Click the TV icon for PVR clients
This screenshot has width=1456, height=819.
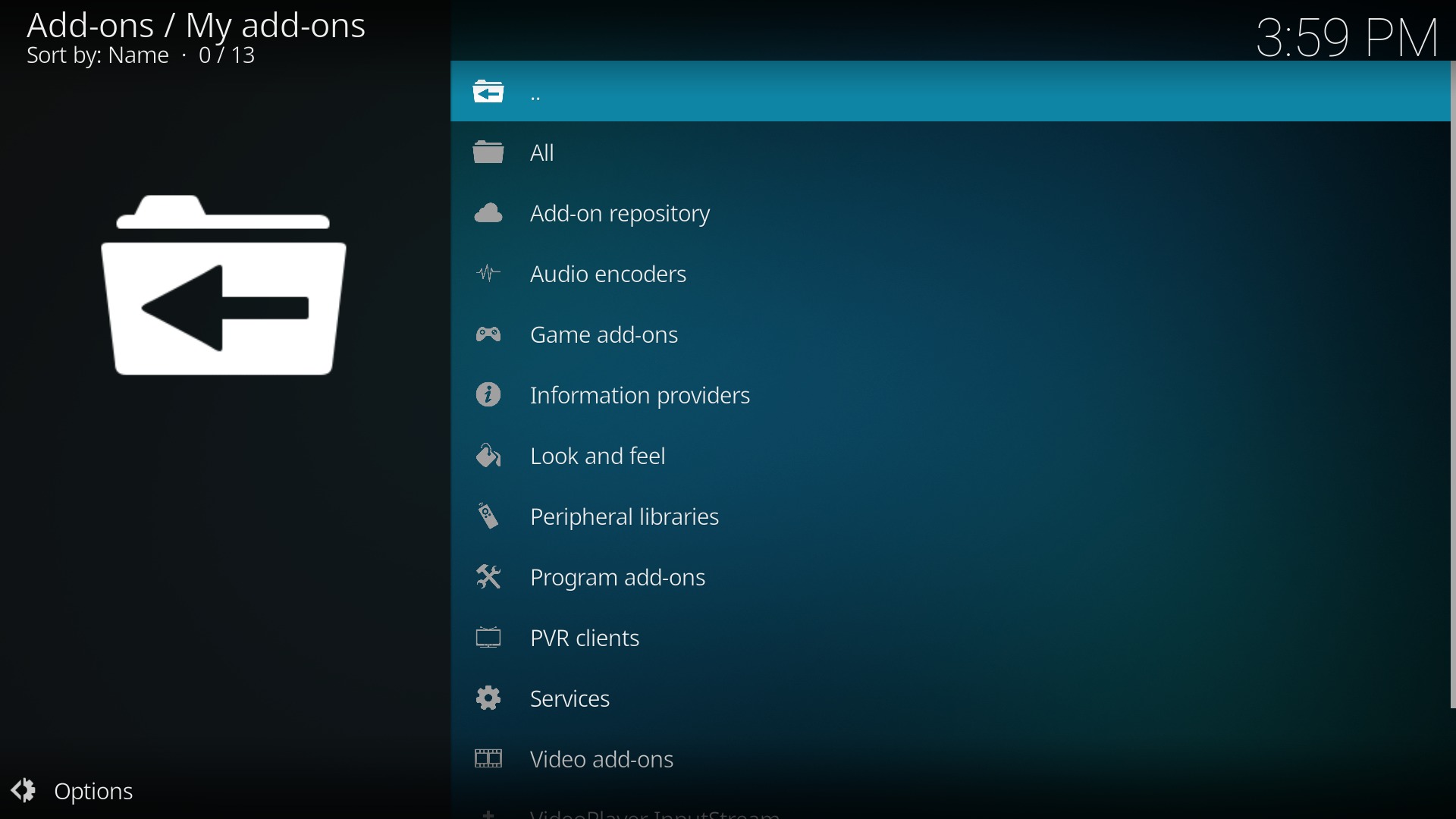click(x=489, y=639)
